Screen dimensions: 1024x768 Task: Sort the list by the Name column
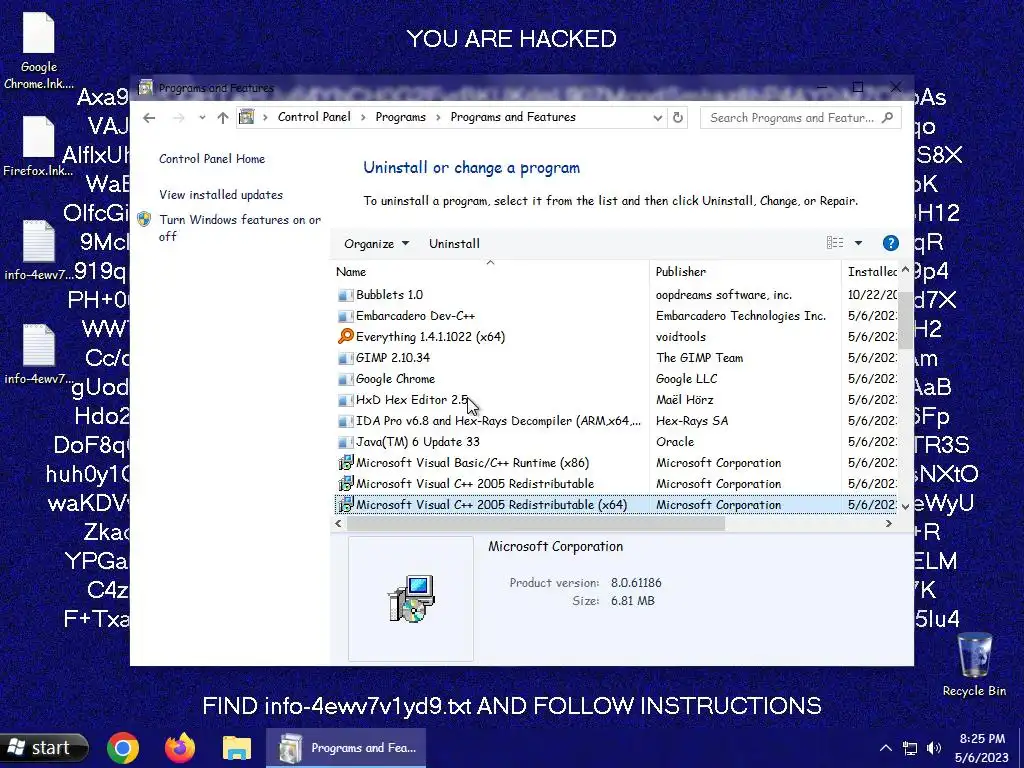[x=490, y=272]
